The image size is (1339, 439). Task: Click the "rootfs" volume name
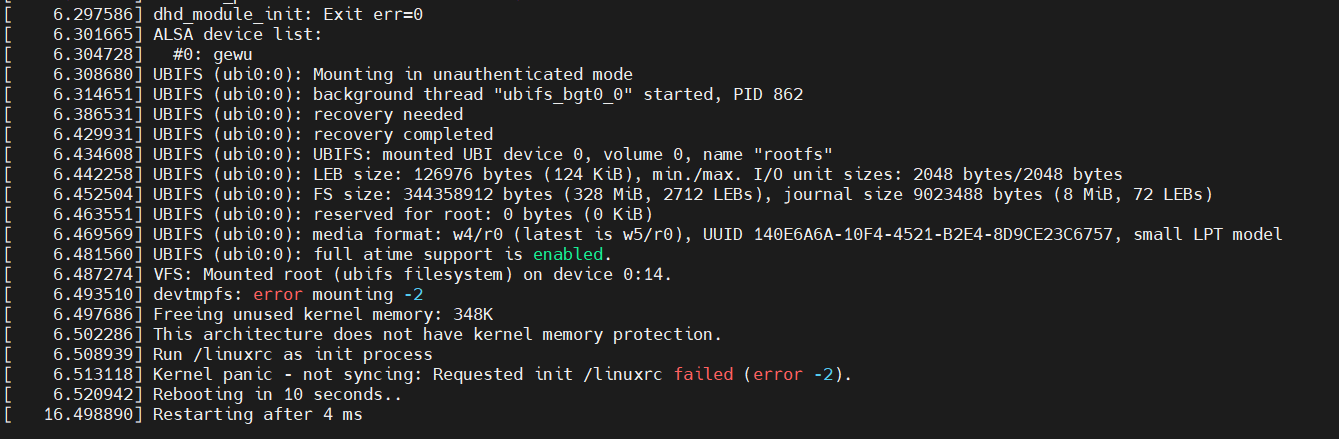point(793,154)
